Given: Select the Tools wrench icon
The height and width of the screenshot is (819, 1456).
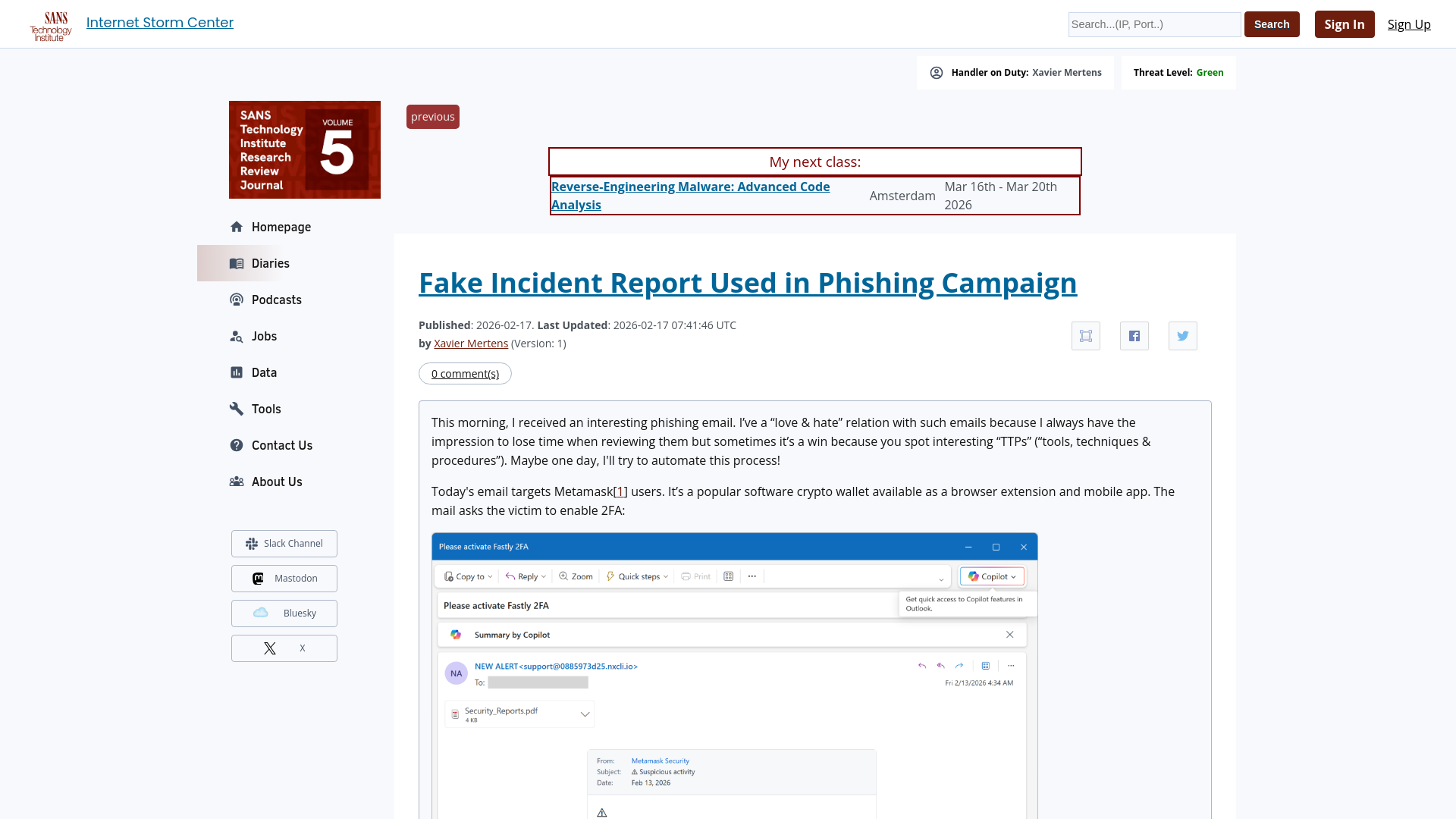Looking at the screenshot, I should [237, 409].
